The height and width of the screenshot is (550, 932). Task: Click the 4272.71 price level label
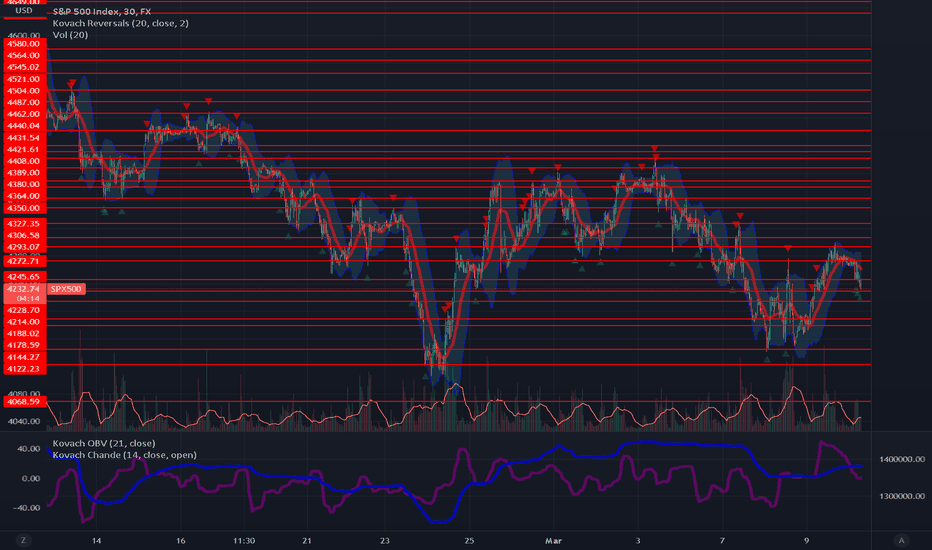24,261
